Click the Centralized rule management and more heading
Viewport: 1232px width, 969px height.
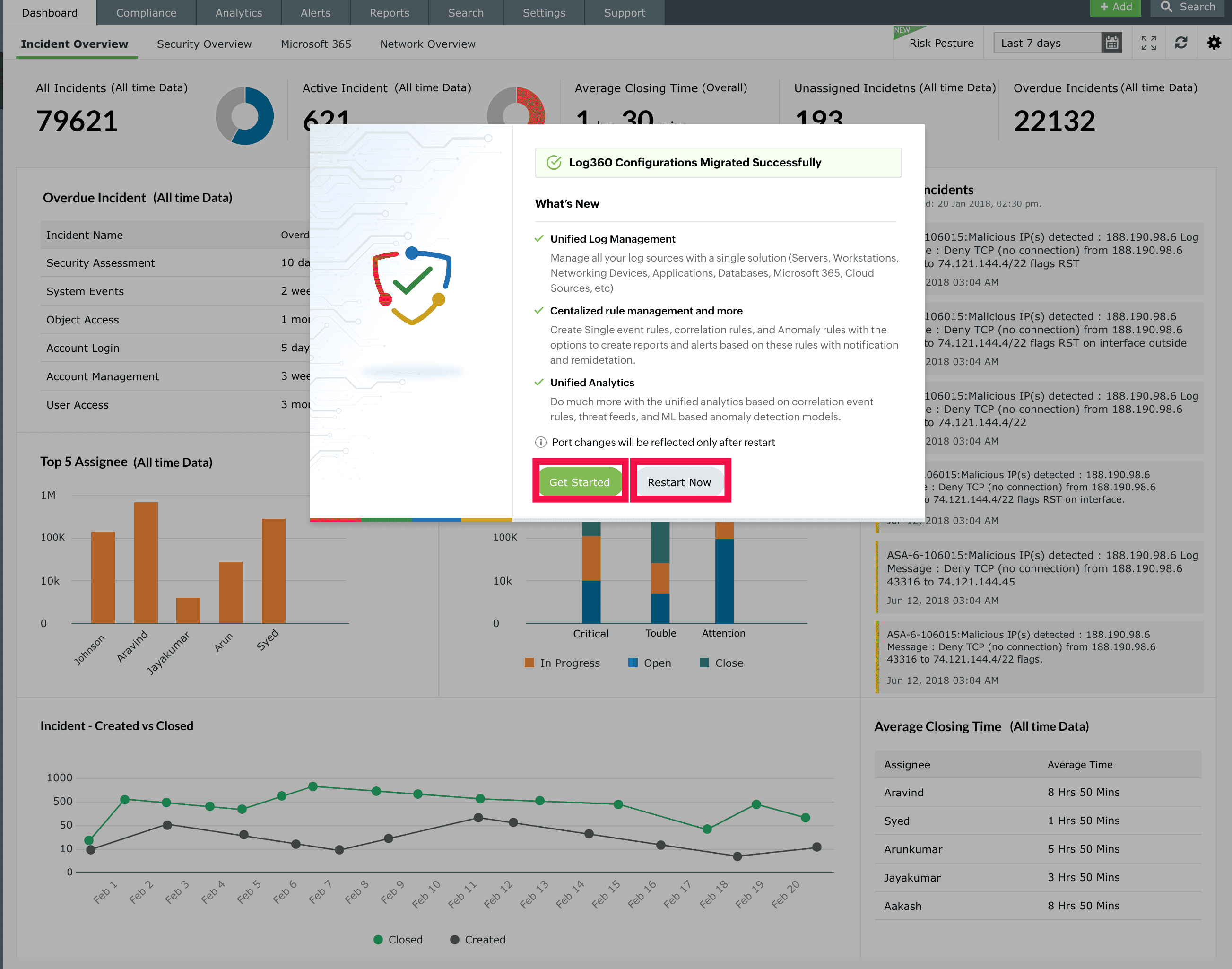(x=646, y=311)
